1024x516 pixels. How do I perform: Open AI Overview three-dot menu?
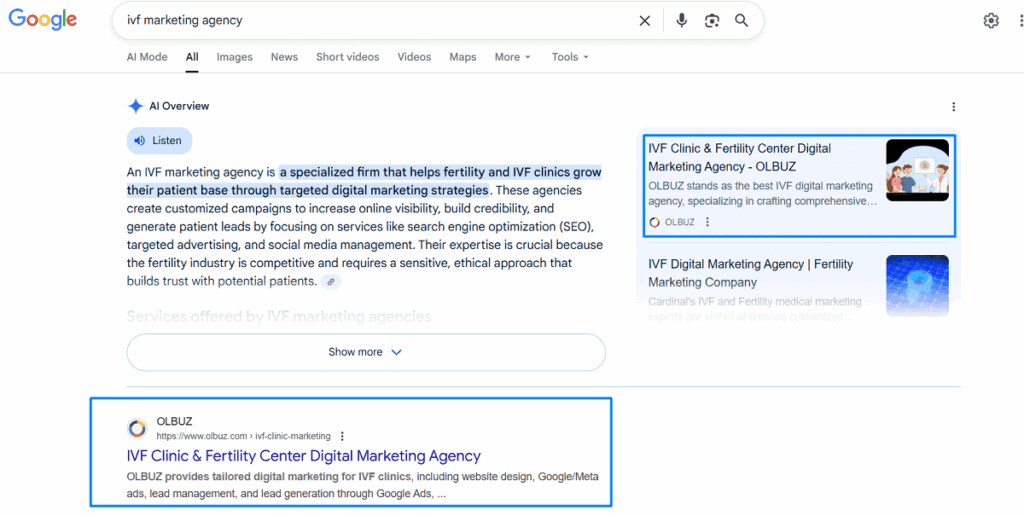click(x=953, y=106)
